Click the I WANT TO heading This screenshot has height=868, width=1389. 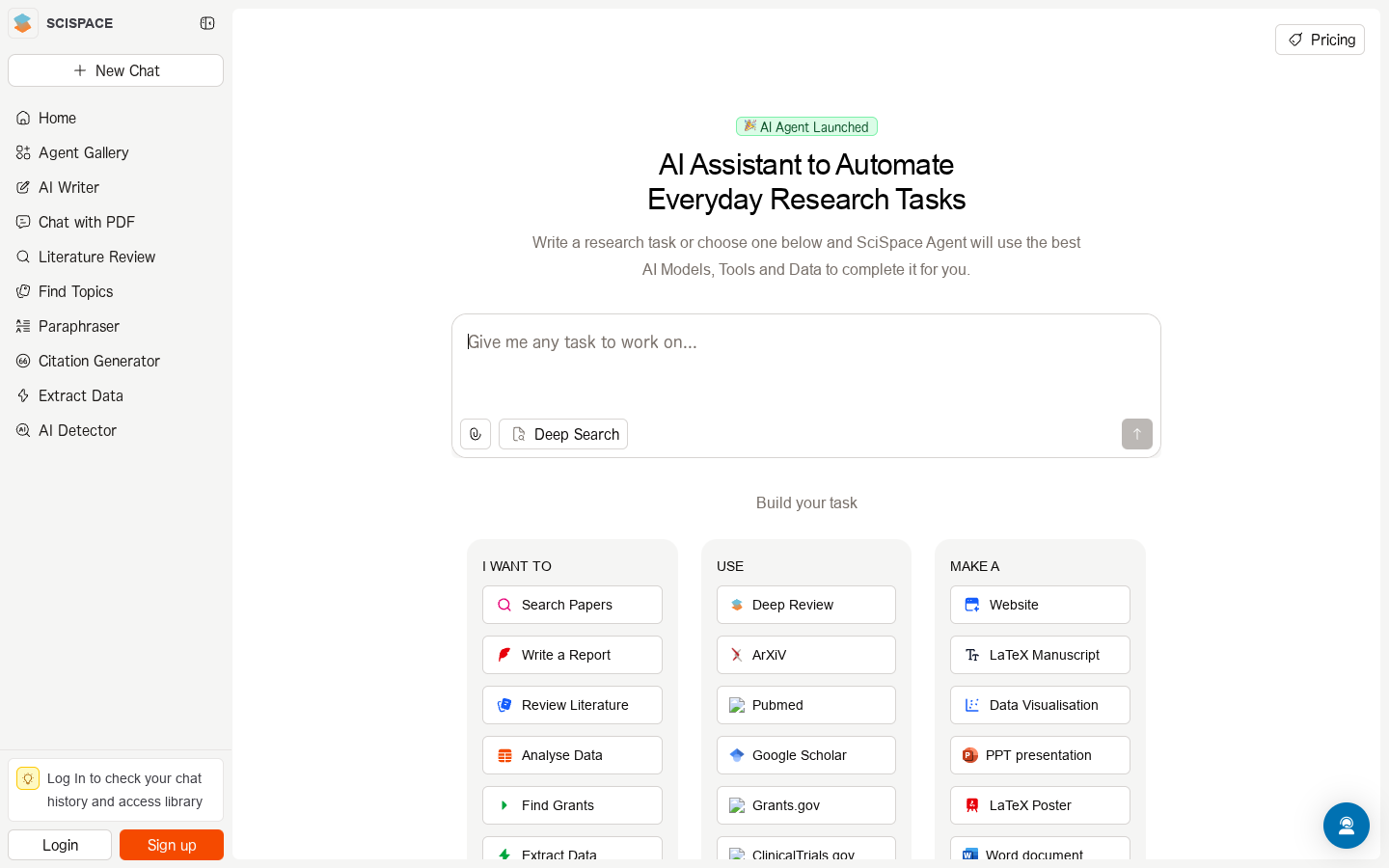[517, 566]
